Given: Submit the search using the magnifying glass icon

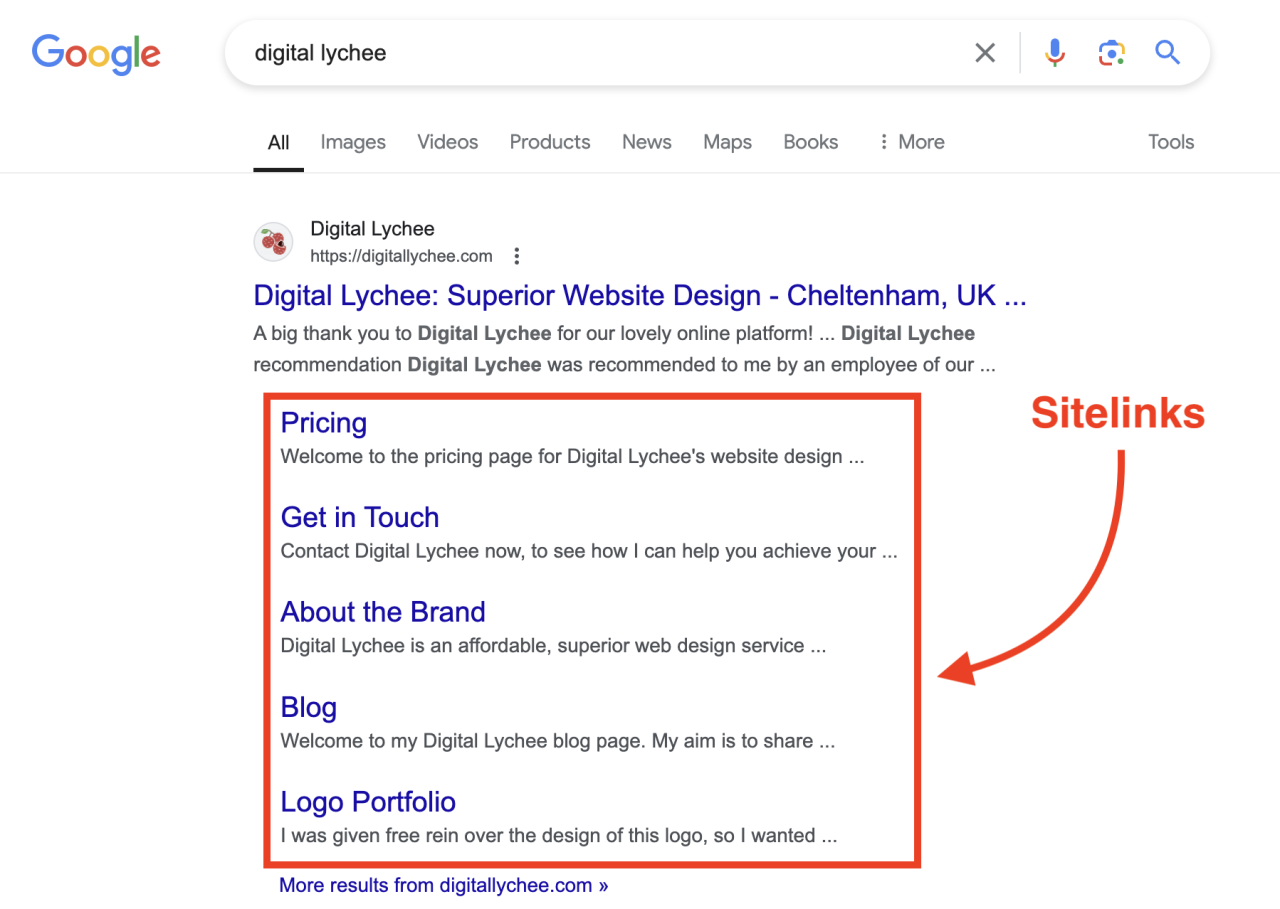Looking at the screenshot, I should 1167,52.
